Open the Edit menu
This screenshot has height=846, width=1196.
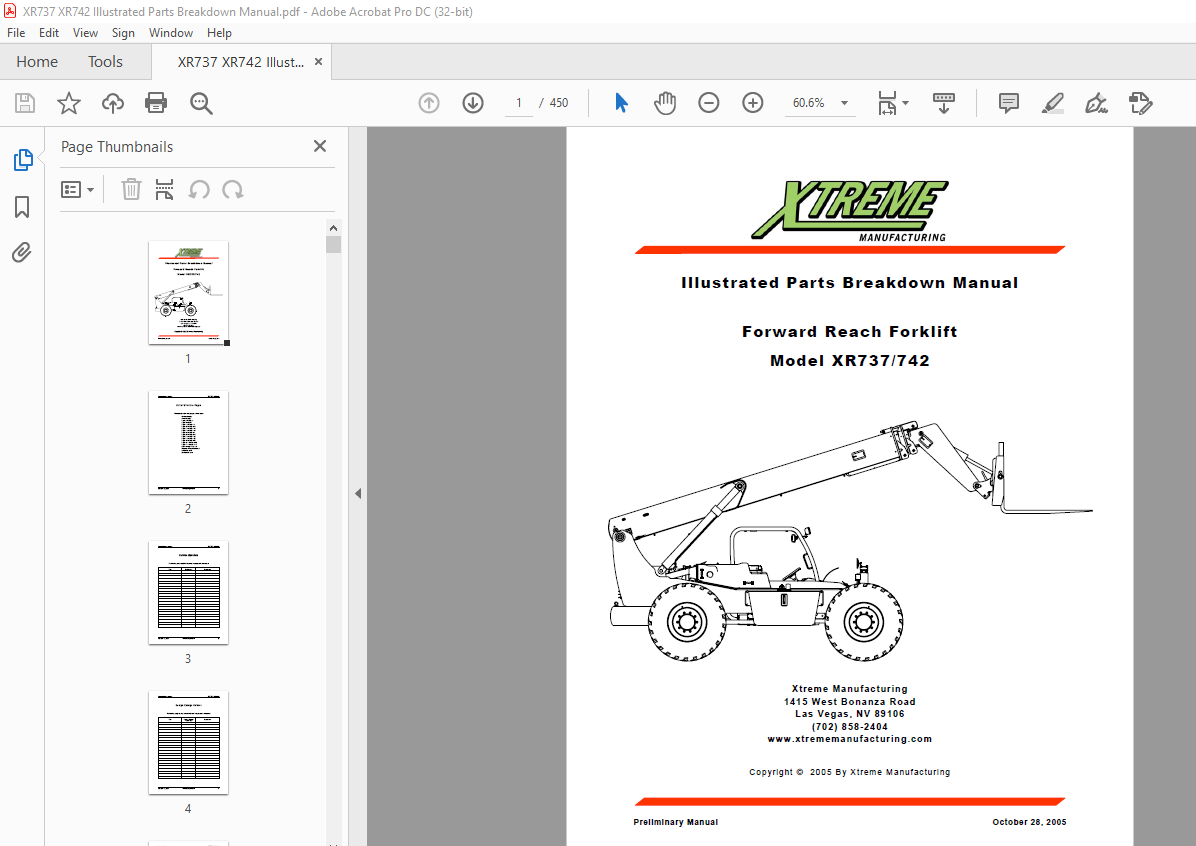click(x=49, y=33)
